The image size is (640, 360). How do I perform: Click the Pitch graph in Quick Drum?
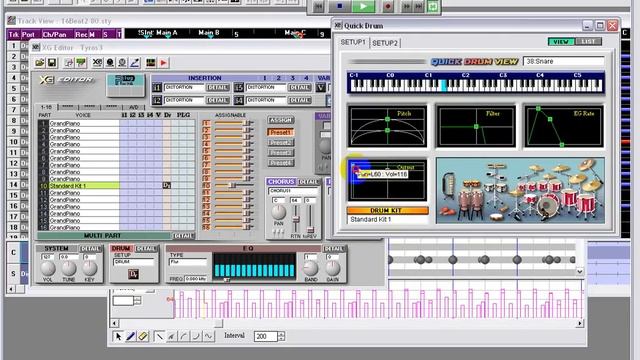point(387,126)
